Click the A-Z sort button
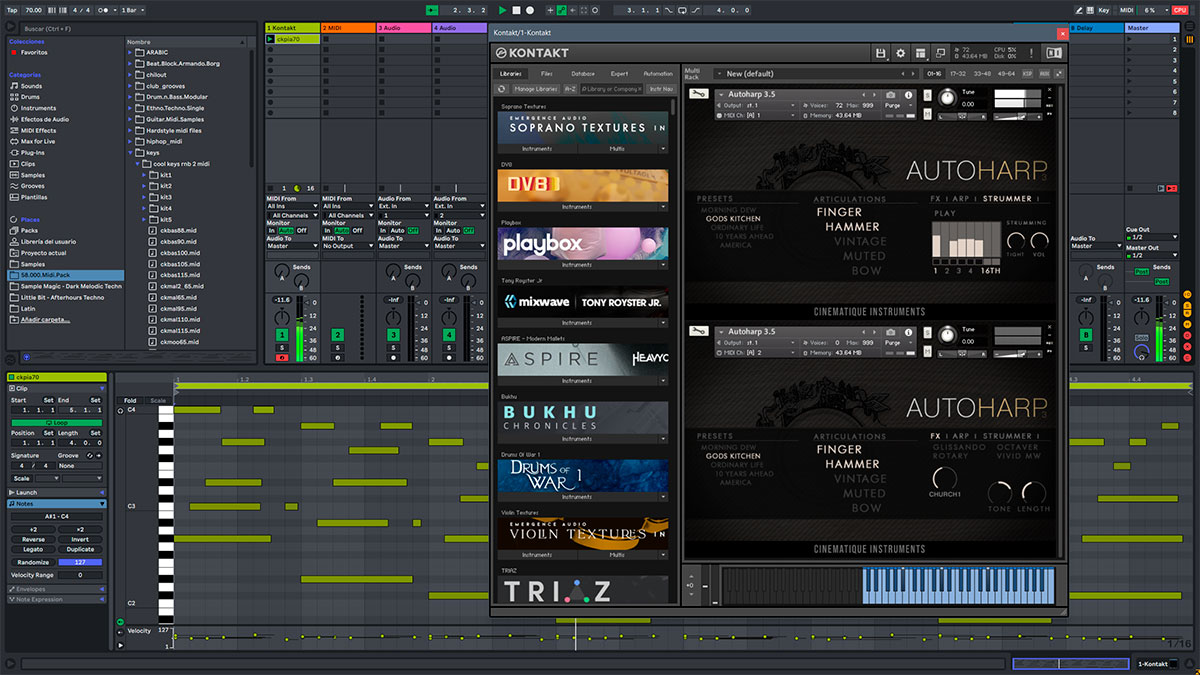This screenshot has width=1200, height=675. tap(570, 89)
